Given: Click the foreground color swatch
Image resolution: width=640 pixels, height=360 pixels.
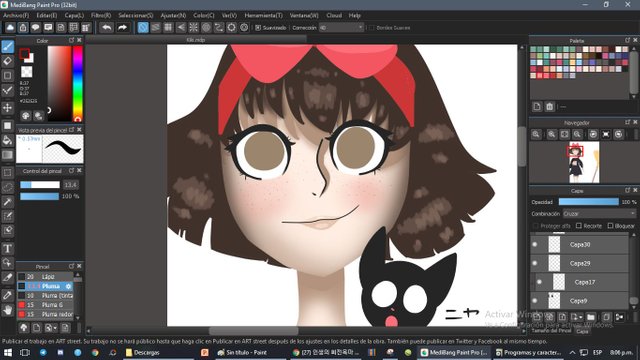Looking at the screenshot, I should click(x=24, y=53).
